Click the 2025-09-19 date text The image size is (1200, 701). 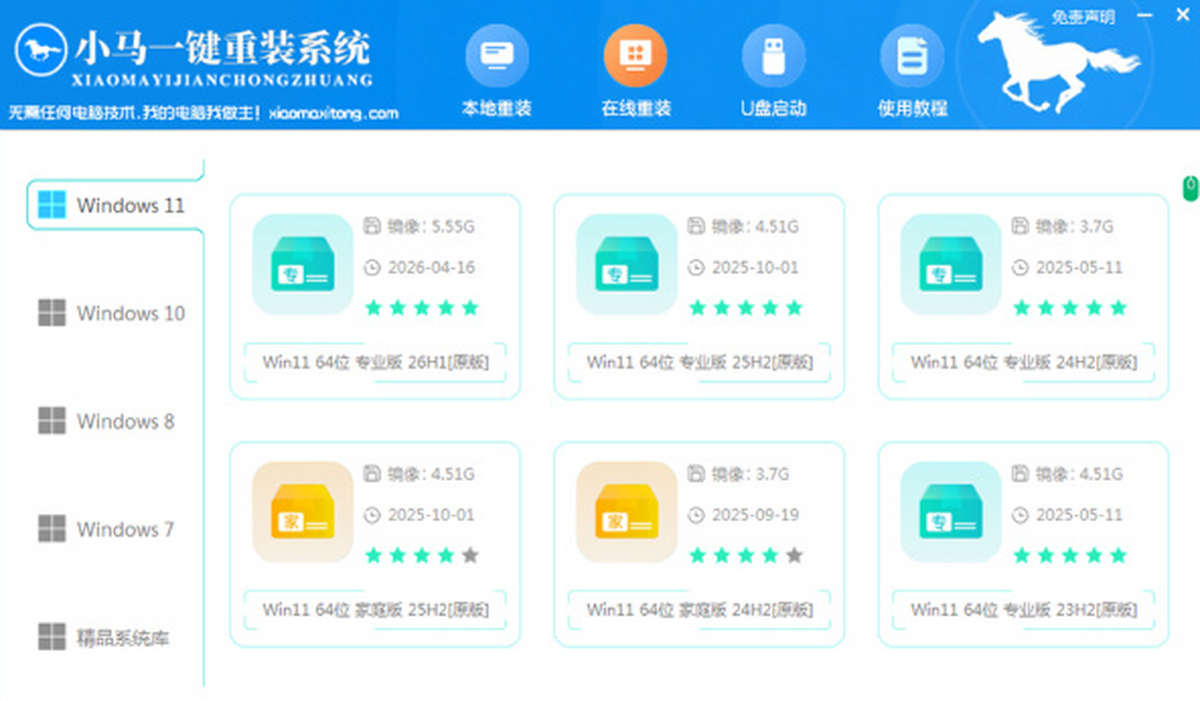point(755,515)
